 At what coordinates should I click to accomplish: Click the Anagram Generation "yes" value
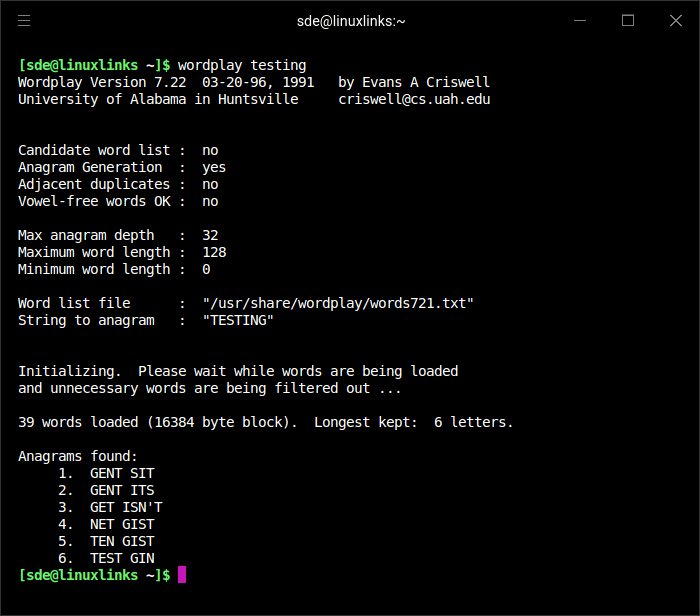(x=214, y=167)
